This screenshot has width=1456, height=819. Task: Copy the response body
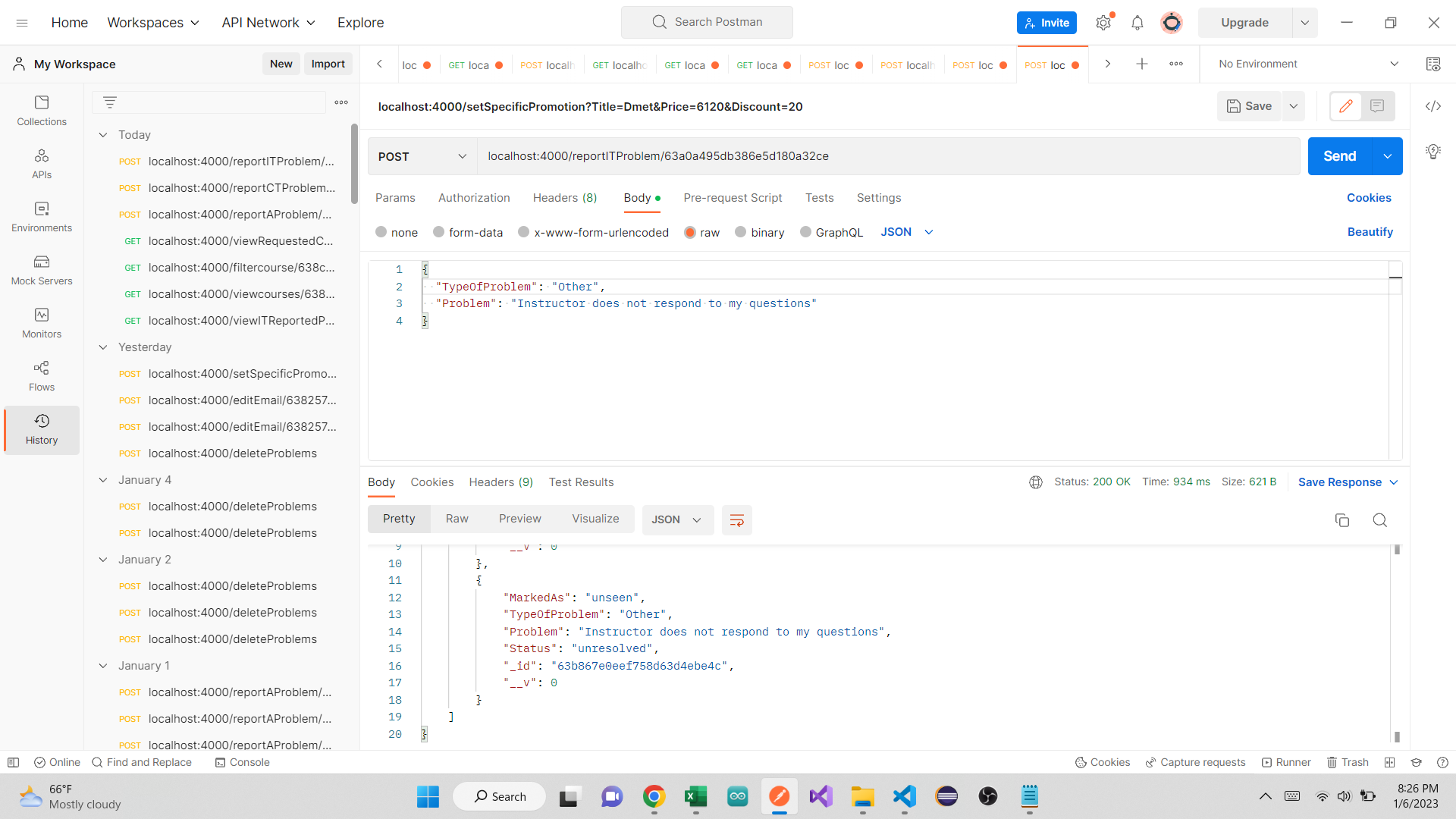(1342, 520)
